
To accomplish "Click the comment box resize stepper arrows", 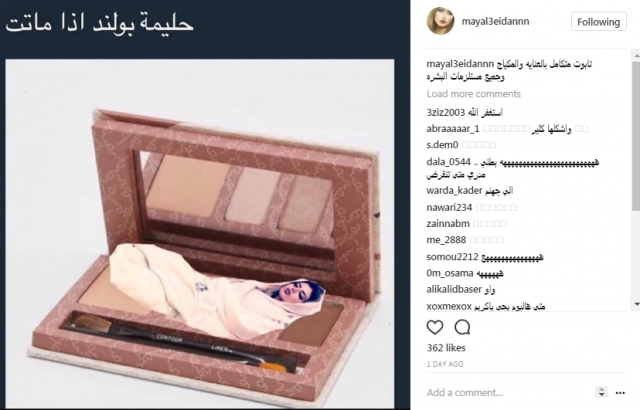I will [x=601, y=392].
